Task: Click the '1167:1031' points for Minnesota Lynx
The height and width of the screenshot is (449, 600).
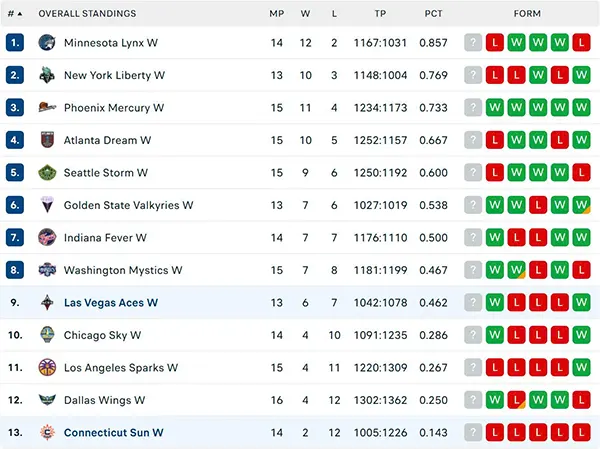Action: point(380,43)
